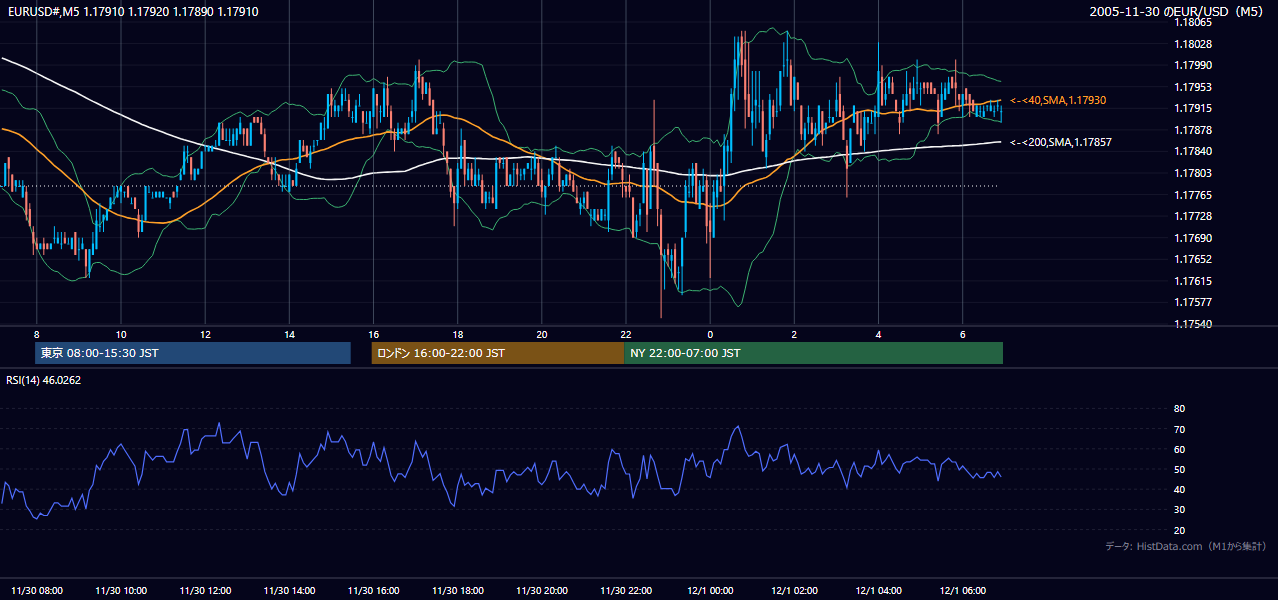Click RSI scale value 40

1179,489
